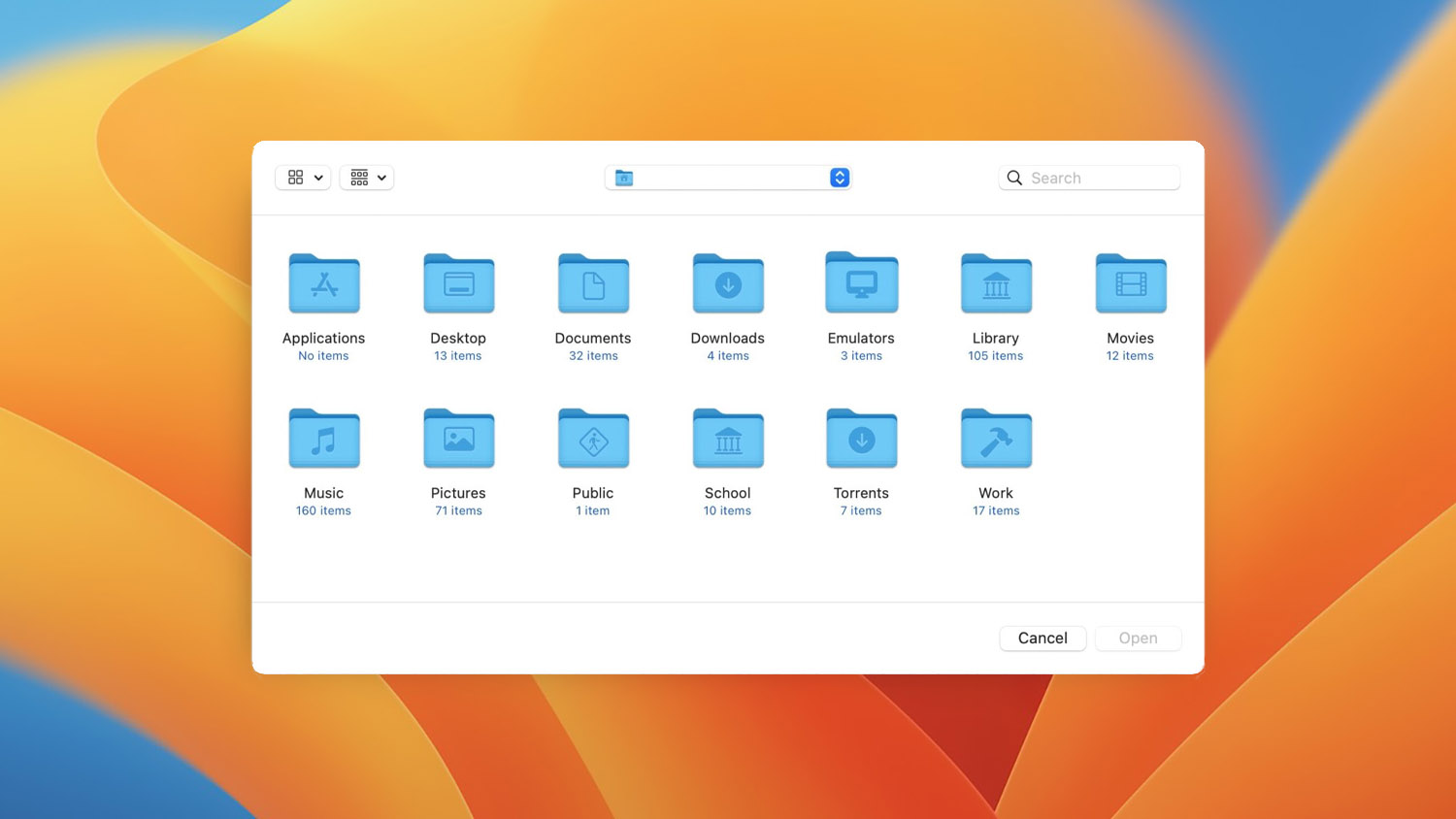
Task: Click the 'Desktop' folder name label
Action: 458,338
